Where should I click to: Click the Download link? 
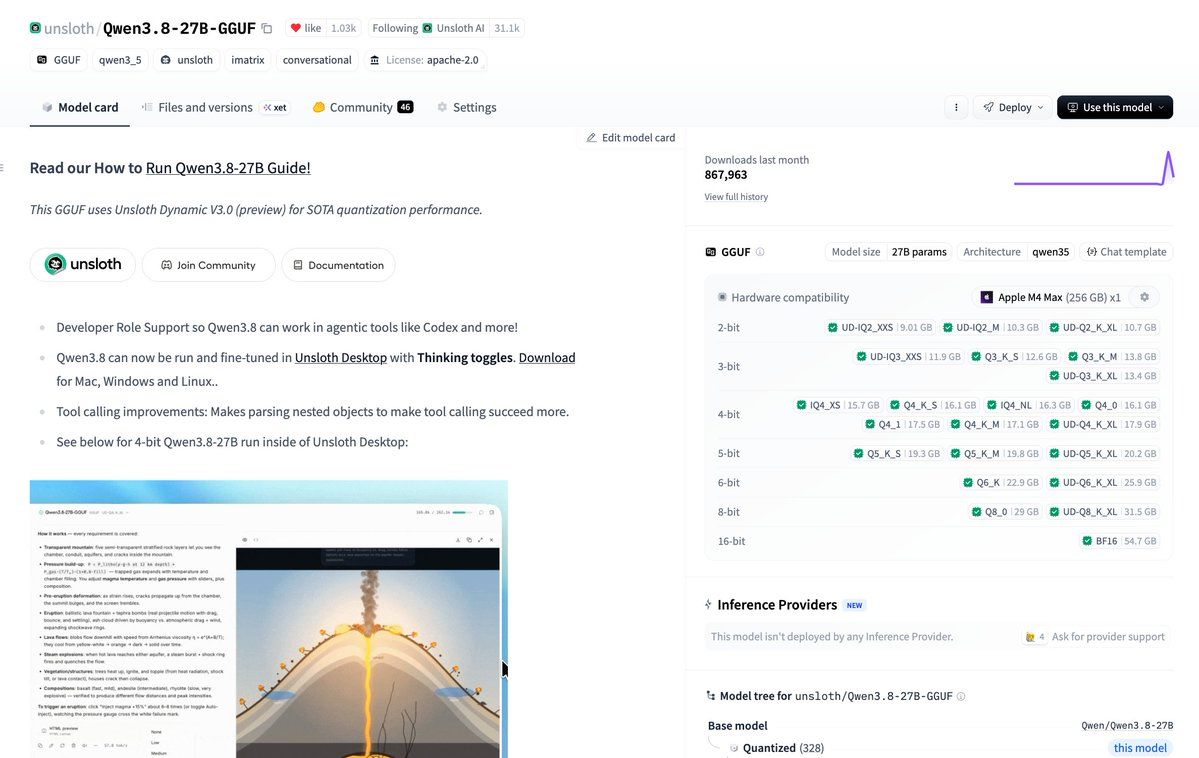547,357
